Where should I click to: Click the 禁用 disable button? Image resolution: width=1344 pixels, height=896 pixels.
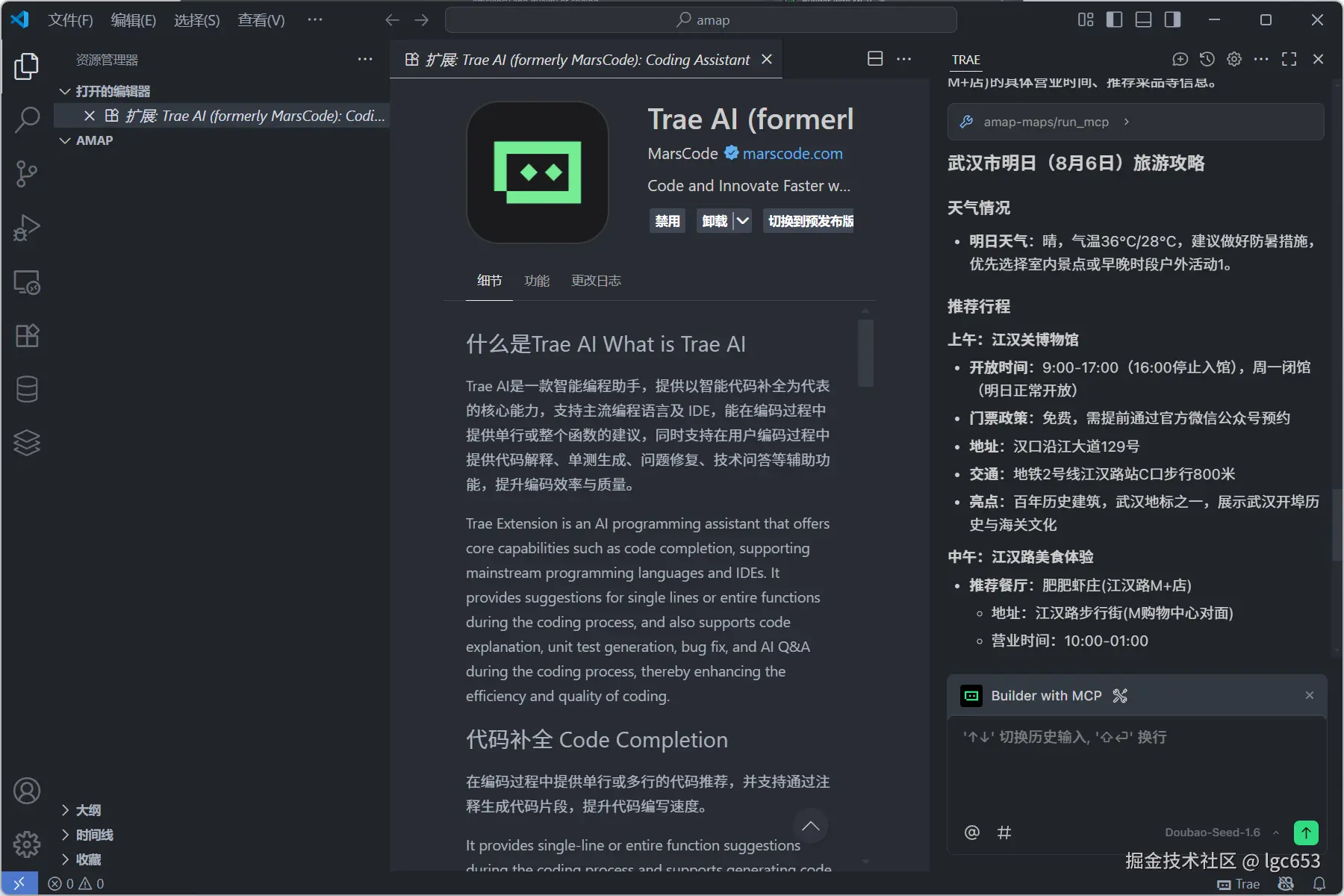pos(668,221)
